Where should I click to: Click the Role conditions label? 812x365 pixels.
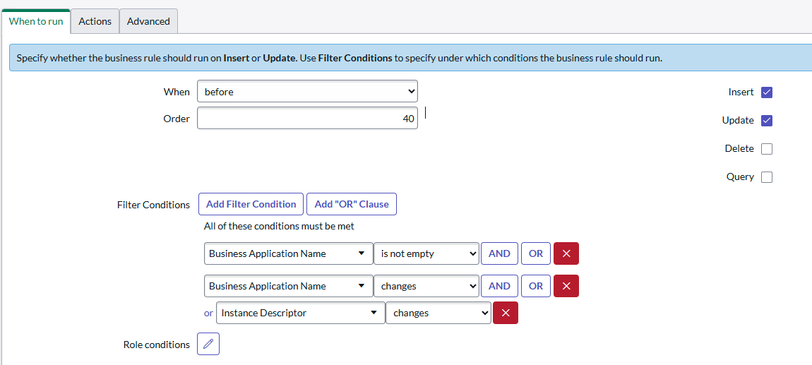coord(156,344)
